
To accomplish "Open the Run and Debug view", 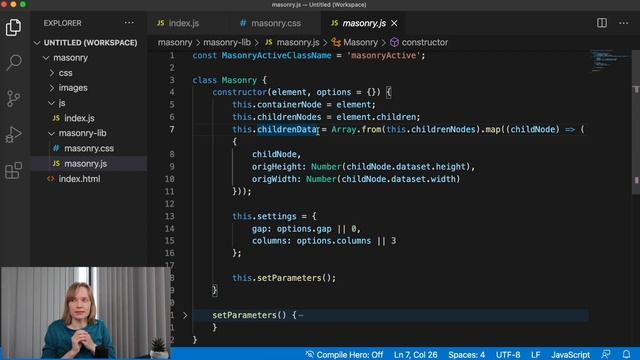I will pos(13,134).
